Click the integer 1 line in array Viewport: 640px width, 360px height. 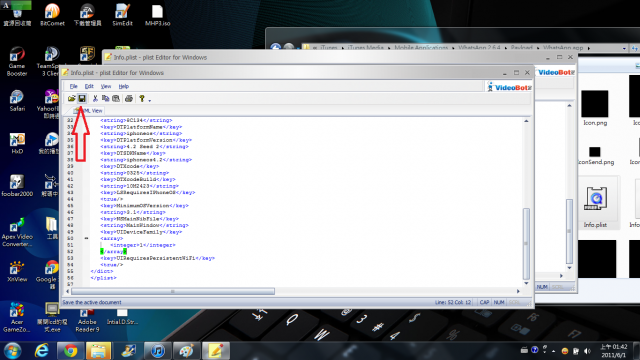click(x=142, y=245)
